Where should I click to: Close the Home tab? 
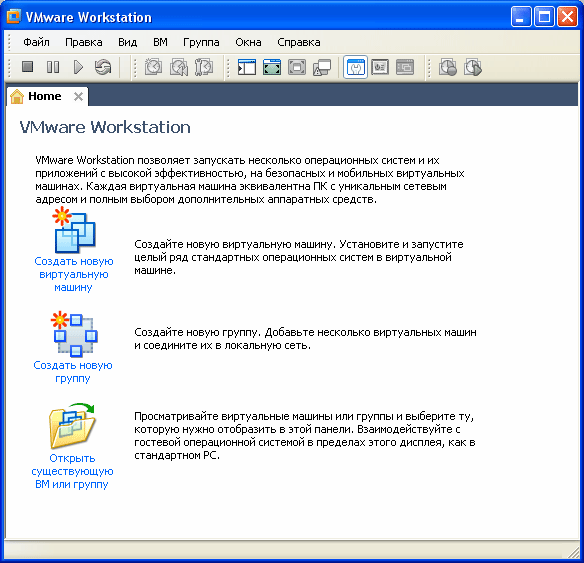pyautogui.click(x=78, y=97)
